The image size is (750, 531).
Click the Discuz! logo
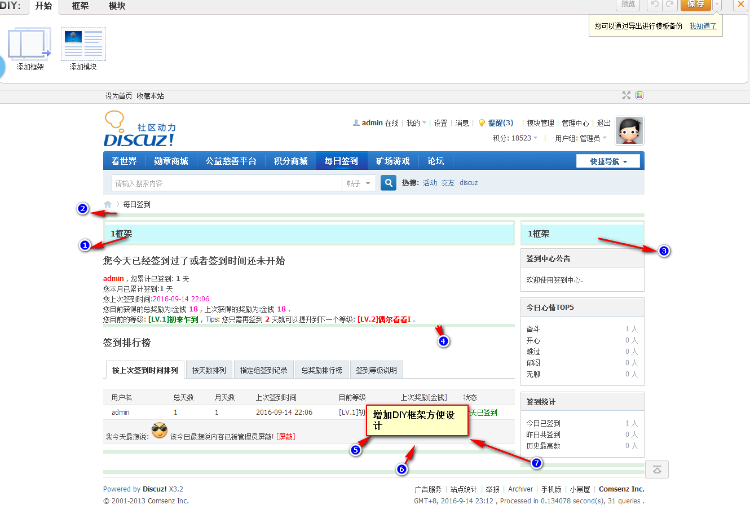coord(139,129)
